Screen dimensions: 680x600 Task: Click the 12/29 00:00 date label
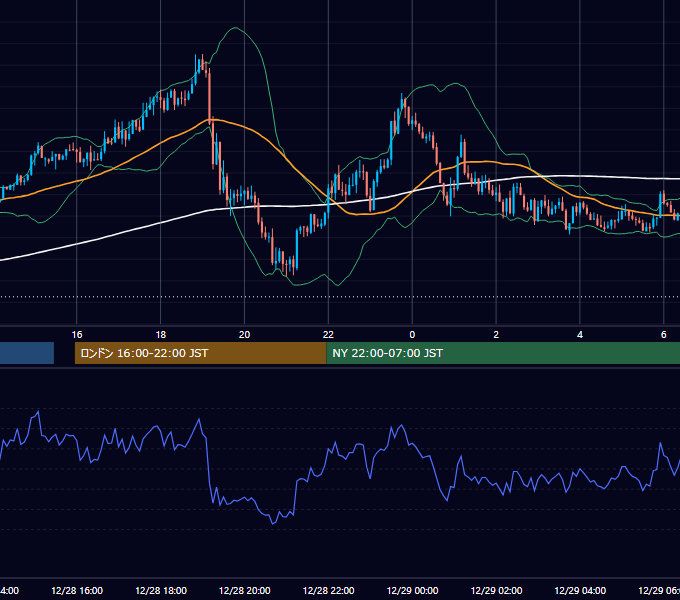pos(412,590)
